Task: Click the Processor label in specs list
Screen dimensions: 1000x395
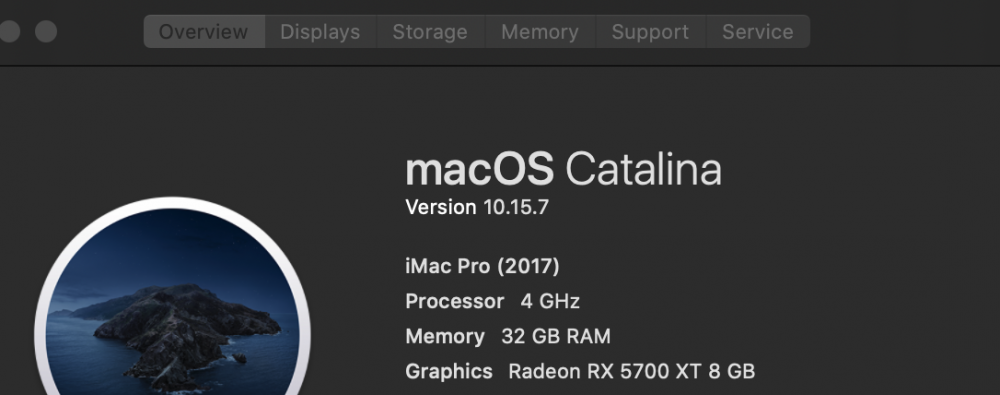Action: 455,301
